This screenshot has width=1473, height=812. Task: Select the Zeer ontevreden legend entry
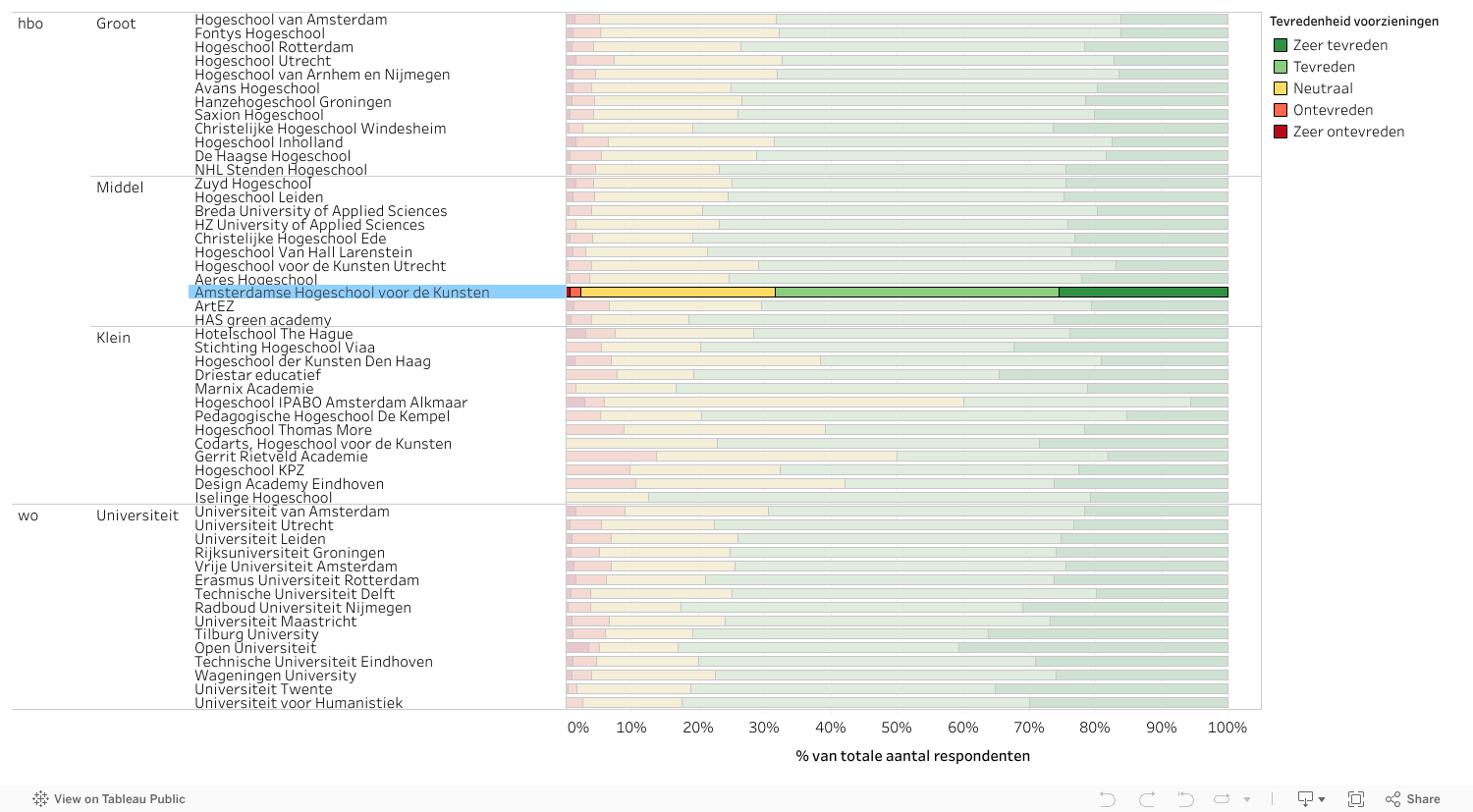[x=1348, y=132]
